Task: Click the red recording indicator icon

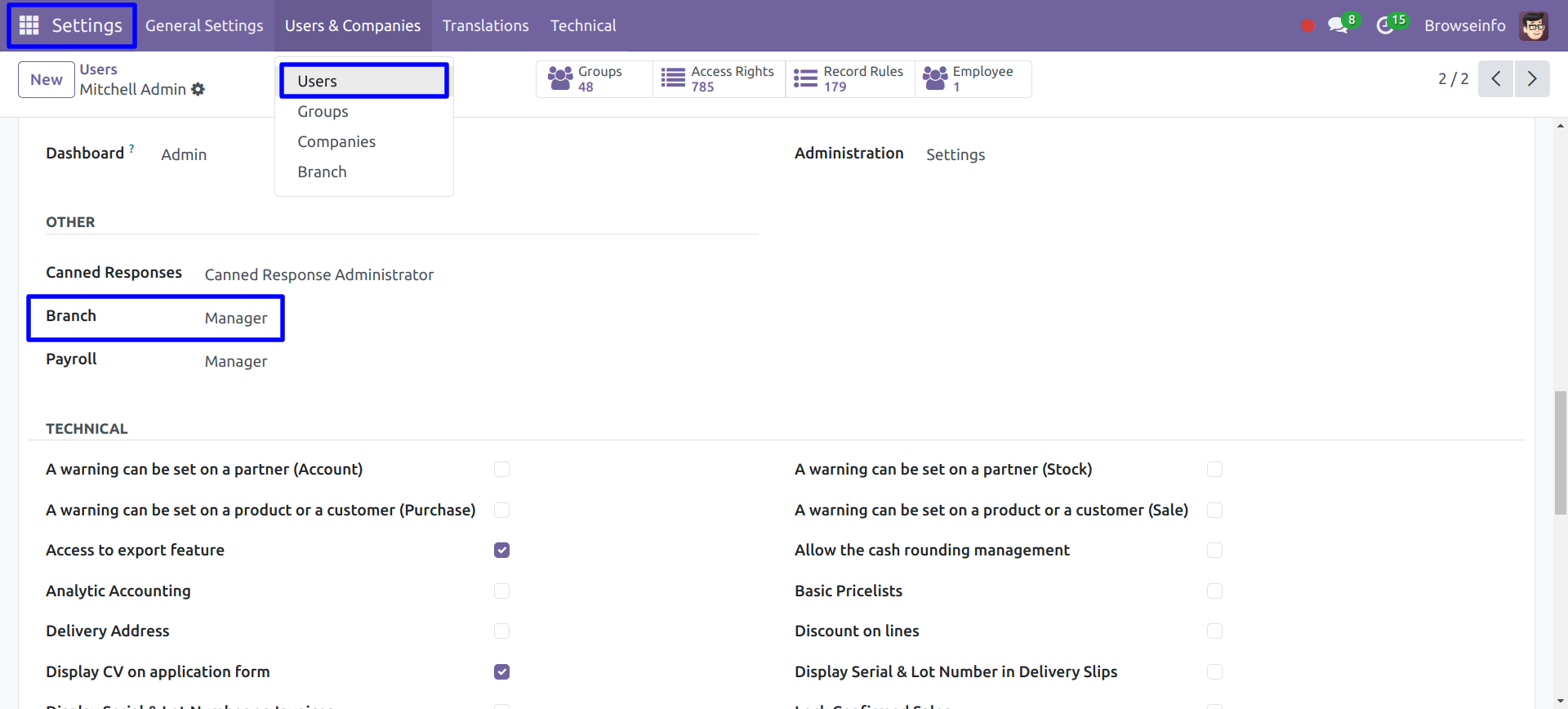Action: coord(1307,26)
